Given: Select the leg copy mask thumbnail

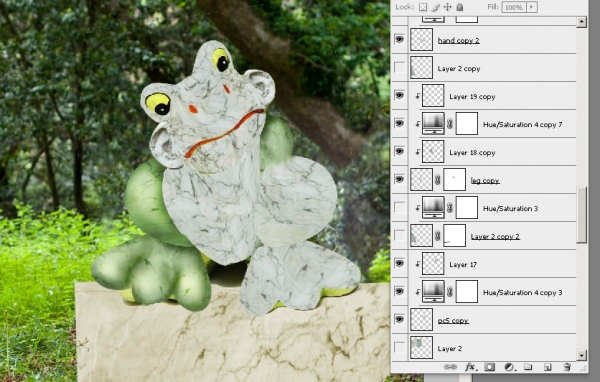Looking at the screenshot, I should click(x=454, y=179).
